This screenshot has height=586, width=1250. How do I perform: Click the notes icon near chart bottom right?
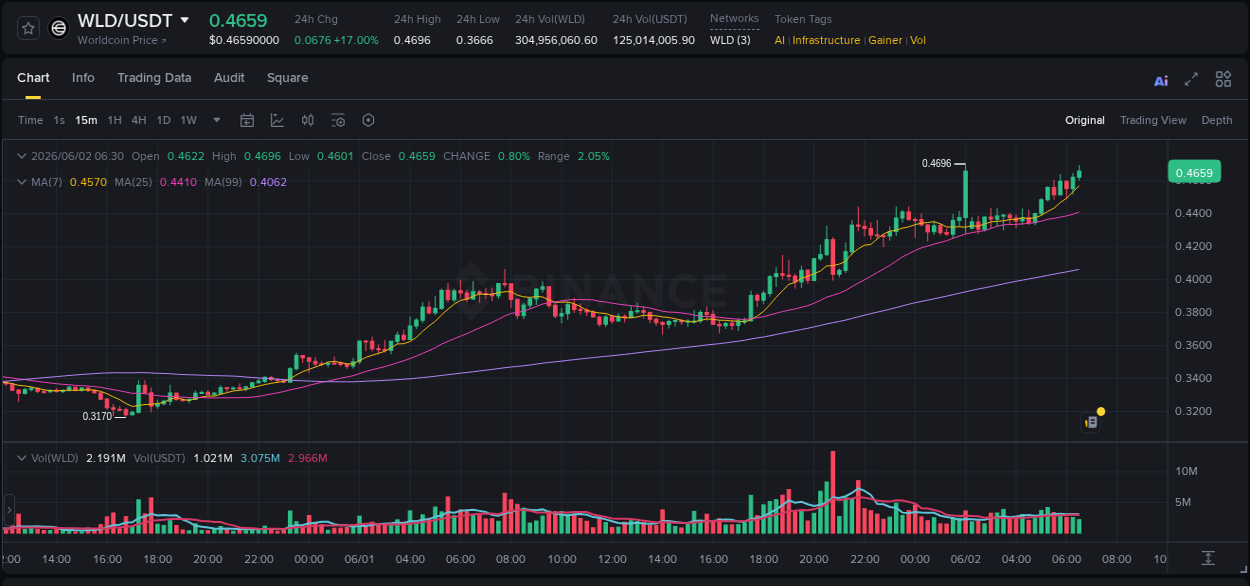[1092, 422]
